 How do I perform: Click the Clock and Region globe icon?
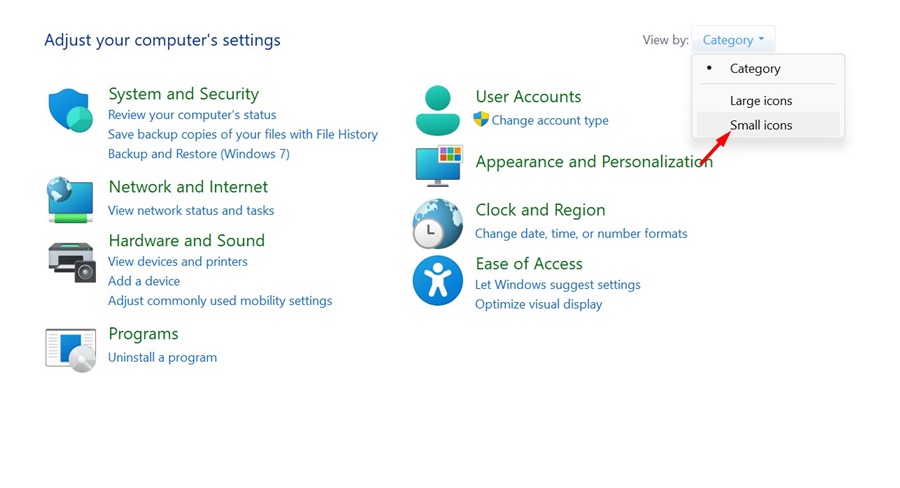[438, 223]
